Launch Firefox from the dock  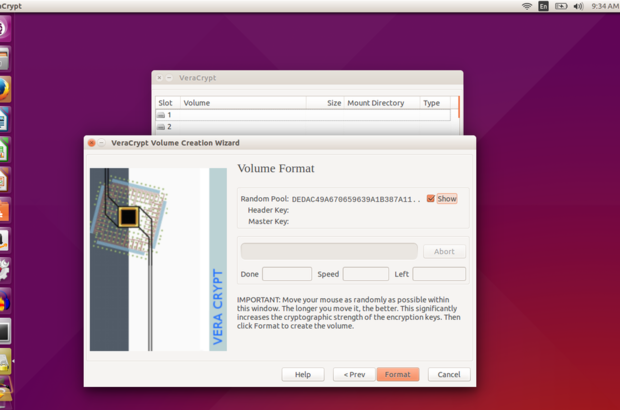point(5,89)
